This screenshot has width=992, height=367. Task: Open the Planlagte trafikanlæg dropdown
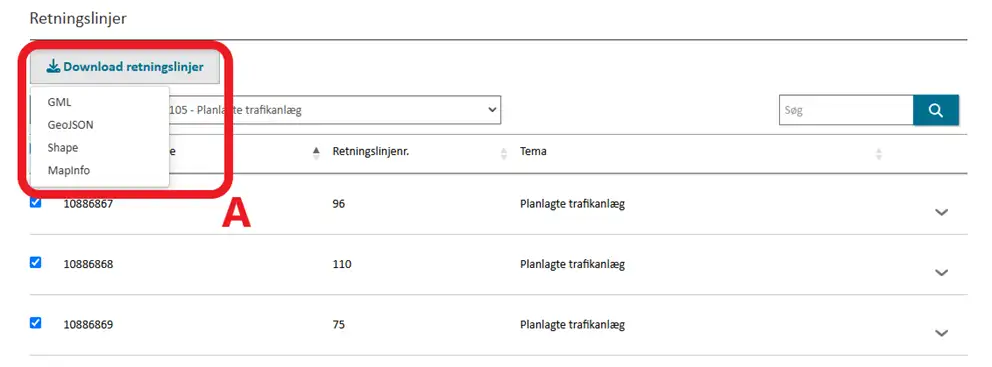[x=335, y=110]
